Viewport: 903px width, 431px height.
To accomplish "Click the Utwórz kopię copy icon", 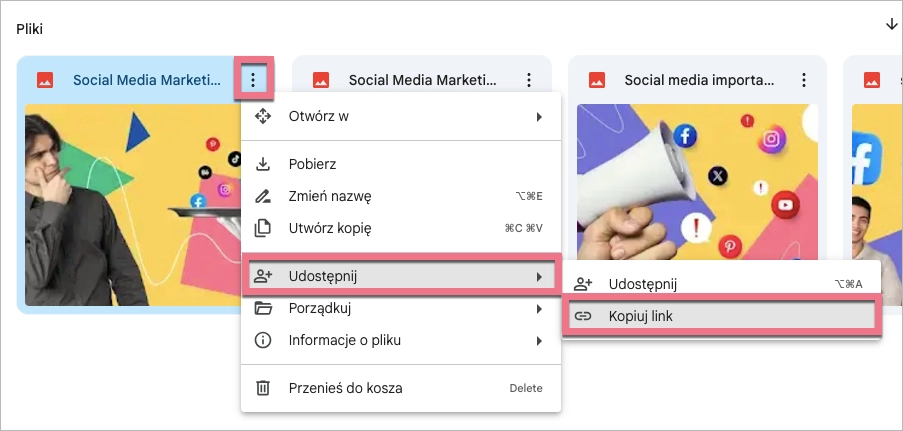I will pos(263,228).
